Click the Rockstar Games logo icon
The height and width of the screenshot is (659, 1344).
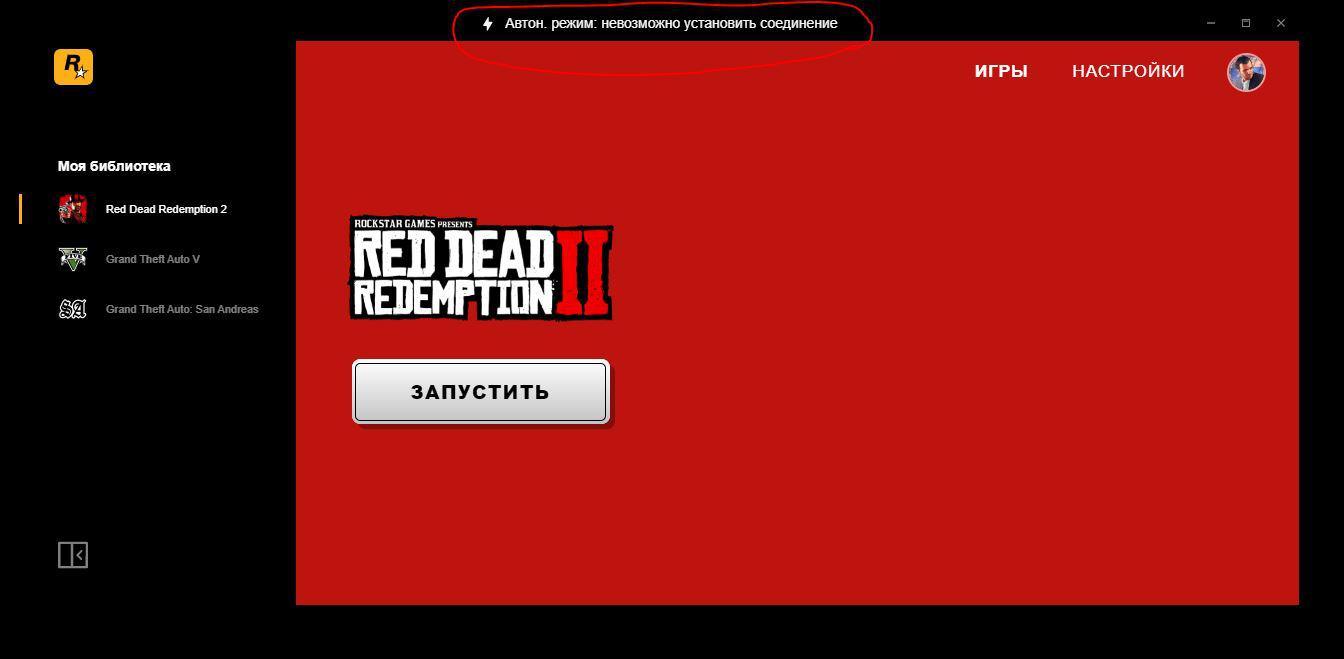[73, 67]
